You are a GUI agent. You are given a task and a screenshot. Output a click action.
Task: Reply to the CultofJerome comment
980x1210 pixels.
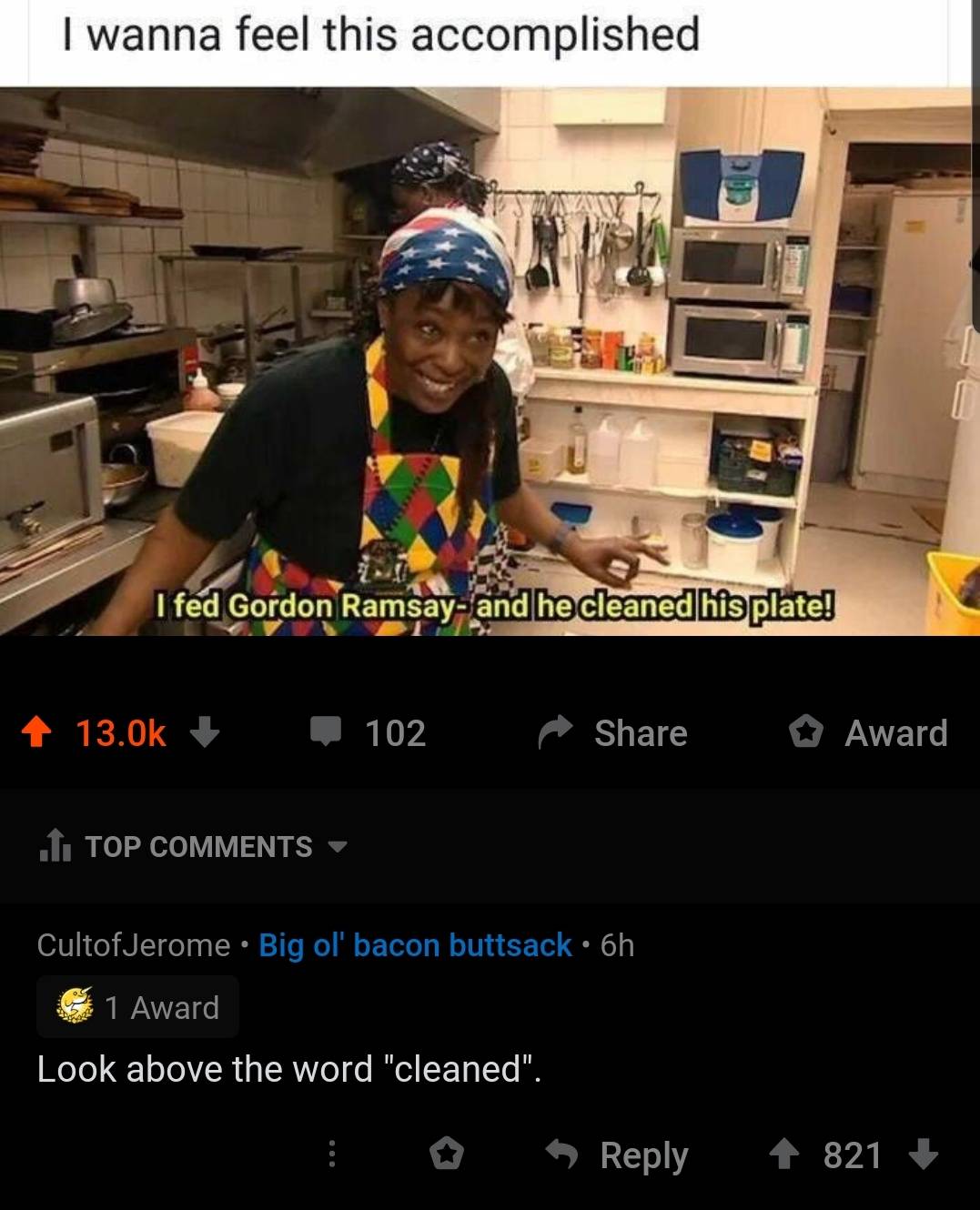click(x=617, y=1155)
